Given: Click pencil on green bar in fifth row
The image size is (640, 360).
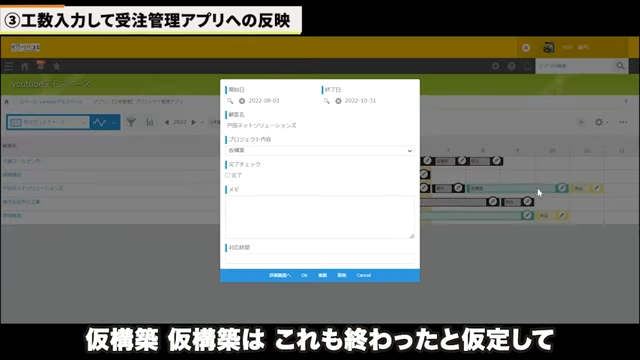Looking at the screenshot, I should tap(527, 215).
